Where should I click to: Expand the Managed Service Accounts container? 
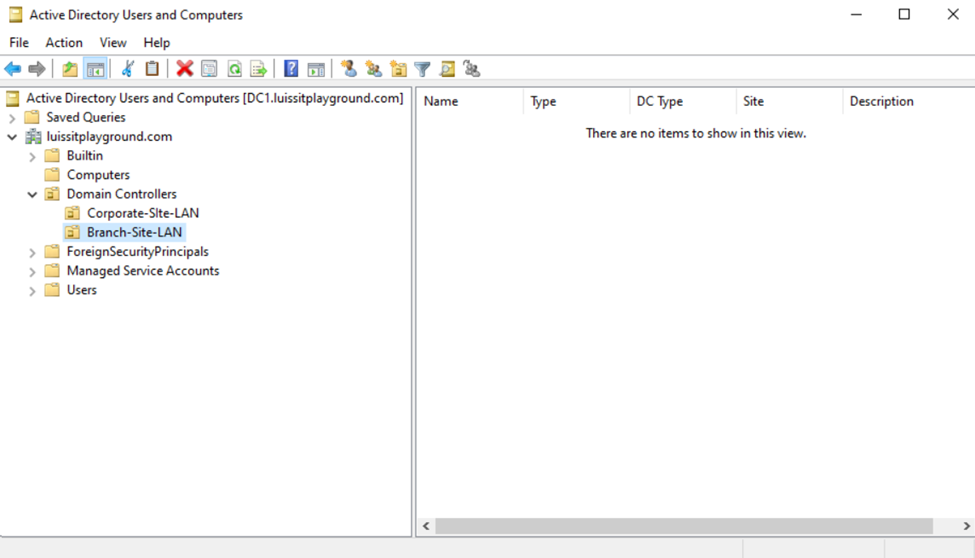pos(32,271)
